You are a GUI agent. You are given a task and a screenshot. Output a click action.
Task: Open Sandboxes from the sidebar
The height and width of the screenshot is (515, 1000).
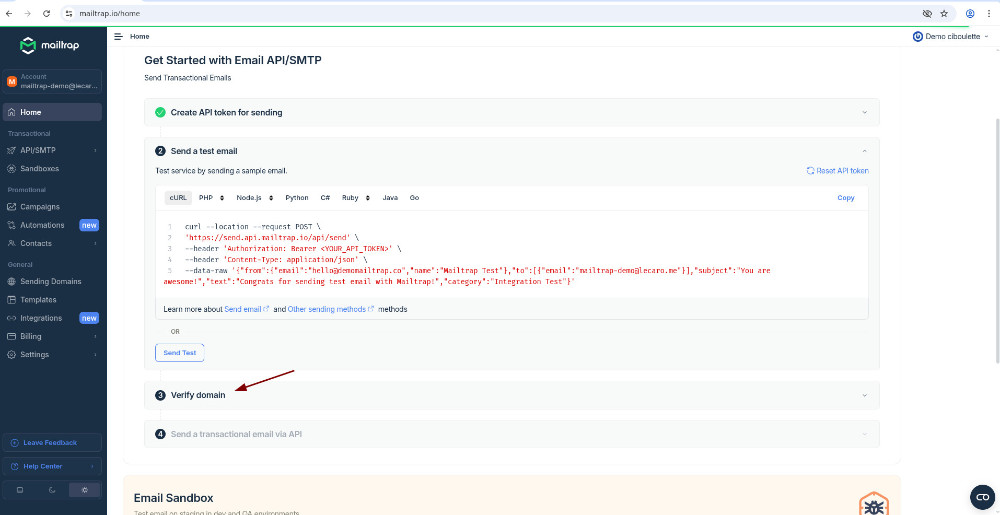click(40, 168)
